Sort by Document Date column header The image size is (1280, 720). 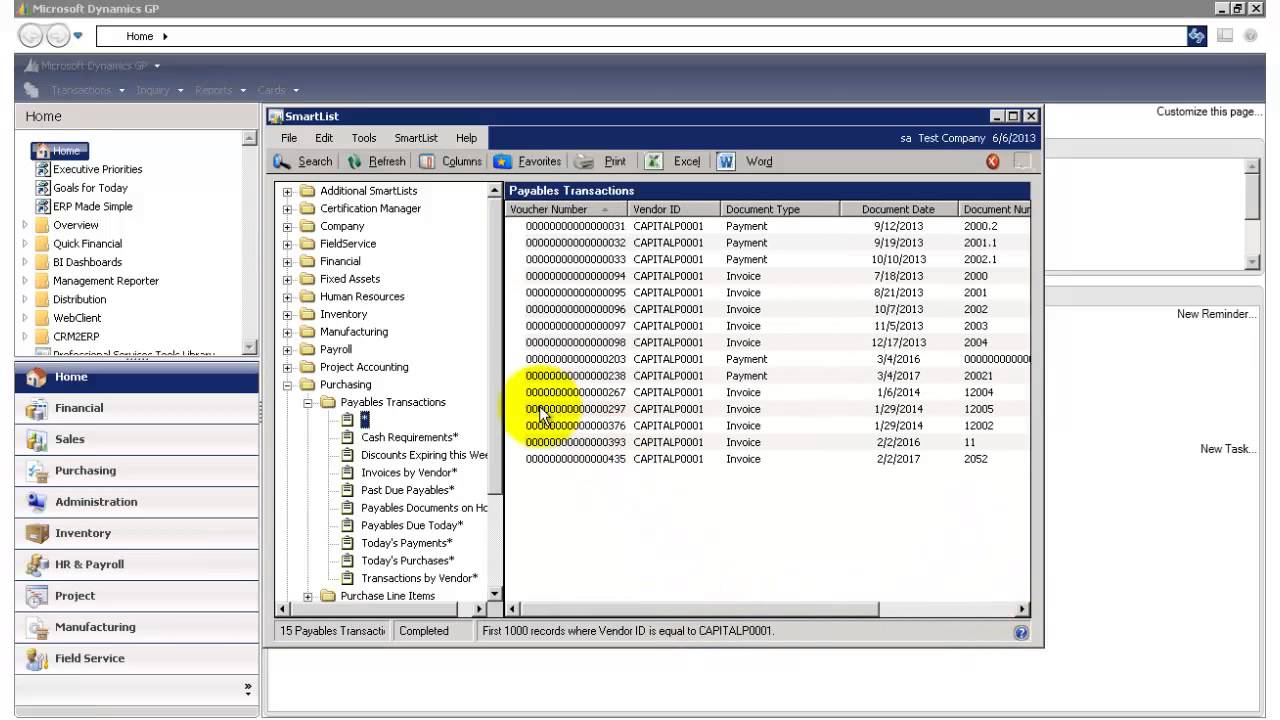pyautogui.click(x=898, y=209)
